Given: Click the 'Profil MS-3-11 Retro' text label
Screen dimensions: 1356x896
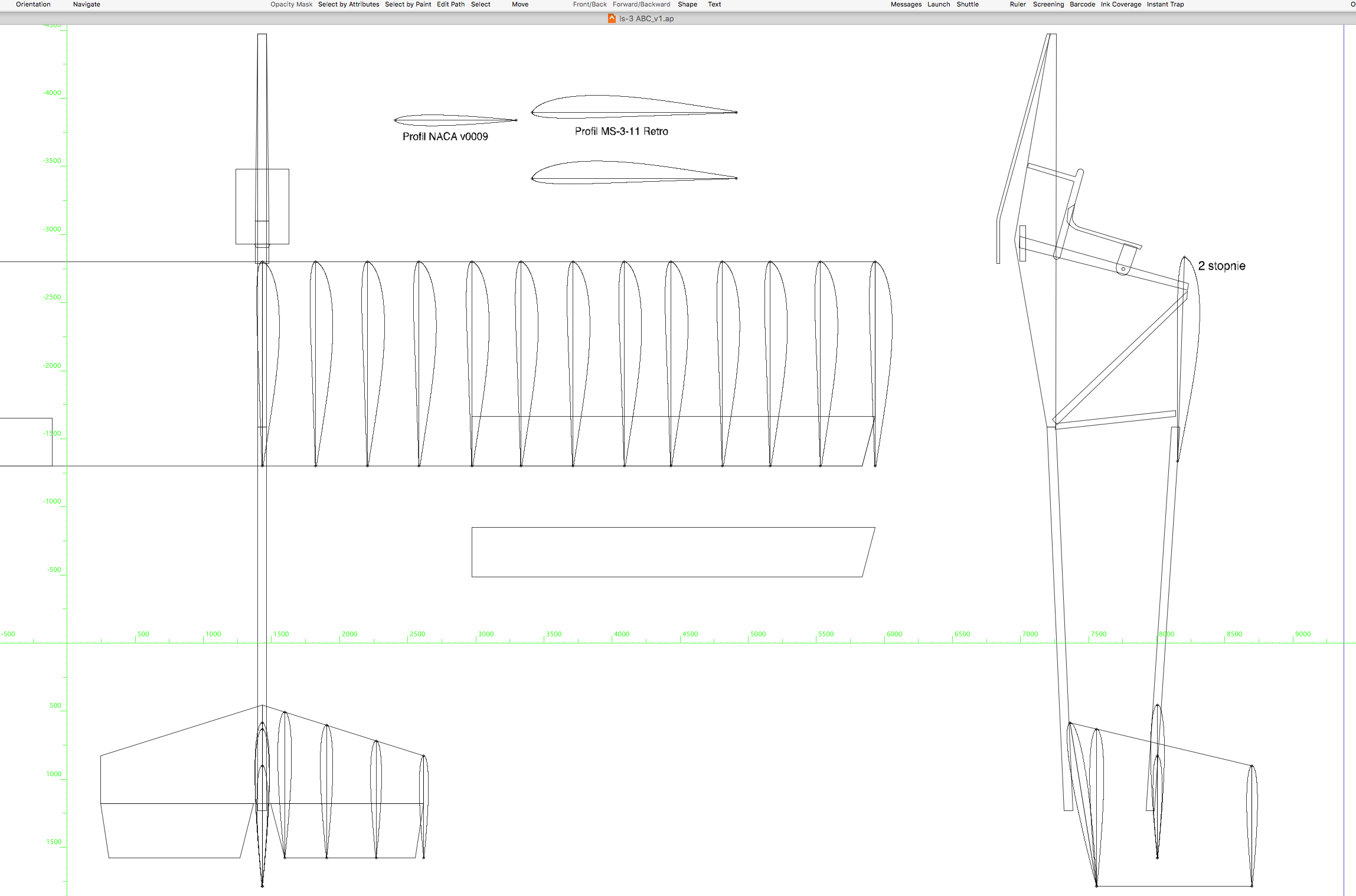Looking at the screenshot, I should coord(621,131).
